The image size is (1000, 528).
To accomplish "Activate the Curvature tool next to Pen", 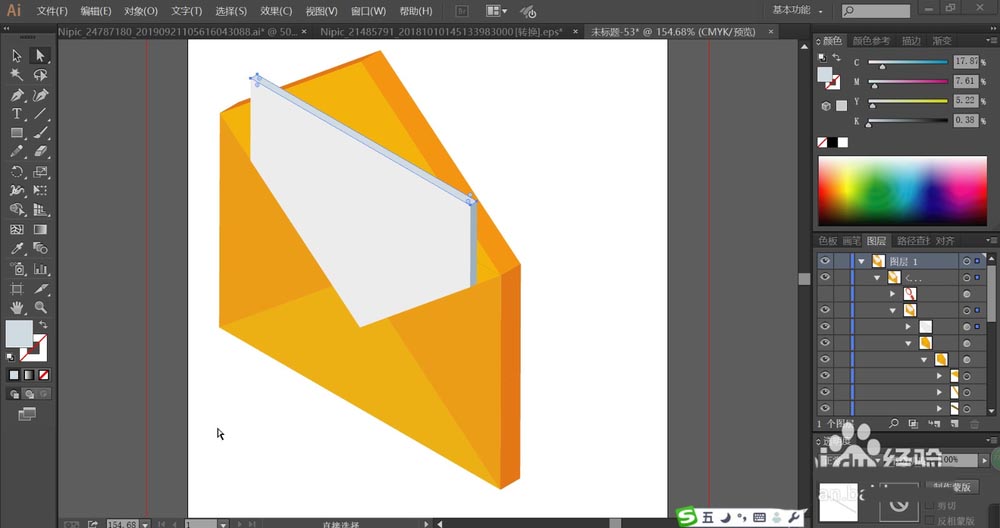I will tap(40, 95).
